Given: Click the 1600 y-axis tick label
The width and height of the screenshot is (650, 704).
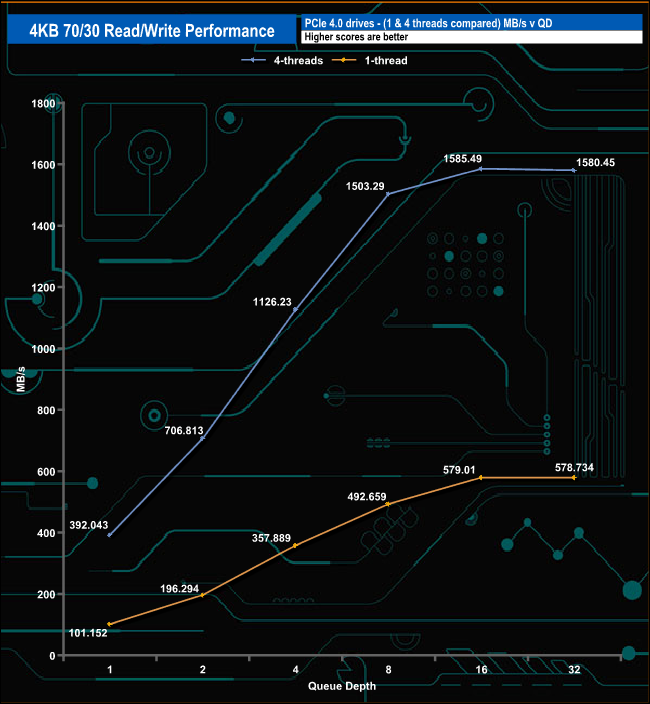Looking at the screenshot, I should (43, 165).
